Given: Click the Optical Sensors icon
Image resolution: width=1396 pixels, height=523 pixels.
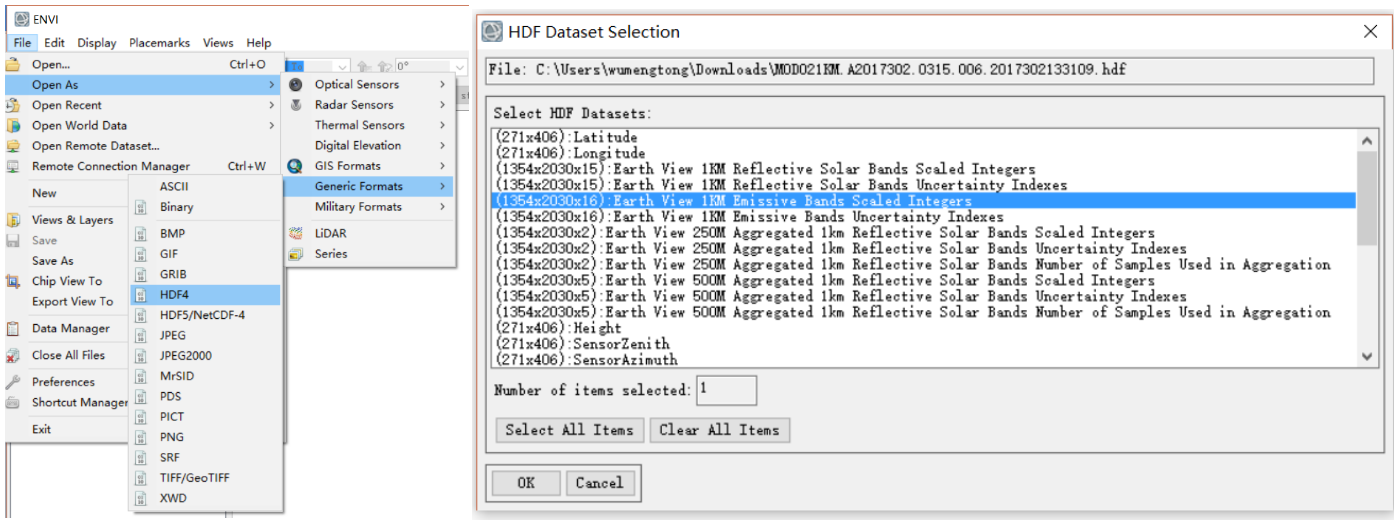Looking at the screenshot, I should 295,85.
